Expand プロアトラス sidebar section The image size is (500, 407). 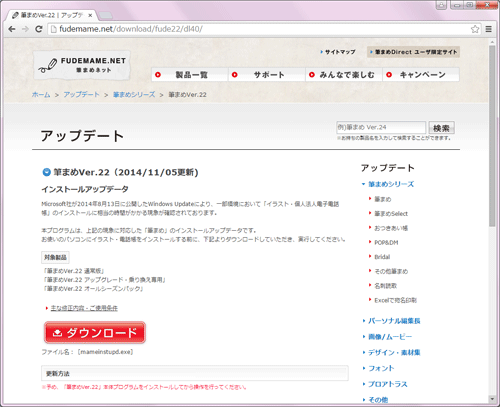click(388, 384)
